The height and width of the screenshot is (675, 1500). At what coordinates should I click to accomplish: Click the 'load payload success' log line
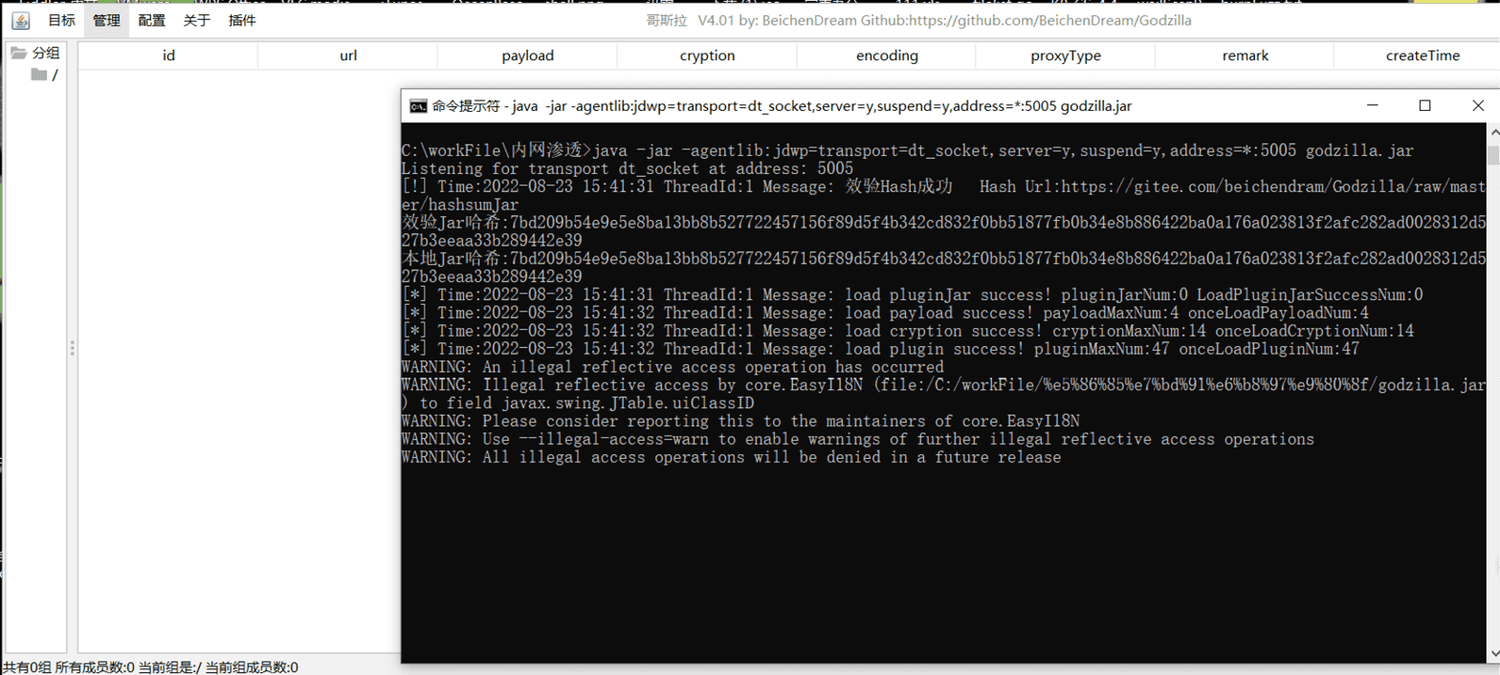(x=885, y=313)
